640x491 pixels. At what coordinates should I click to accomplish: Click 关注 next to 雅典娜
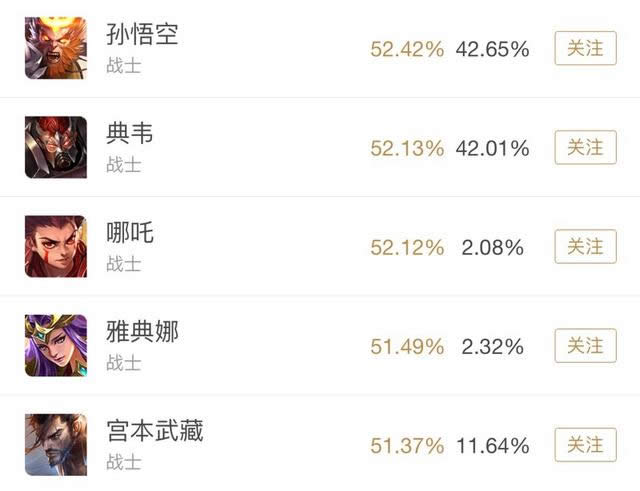[585, 346]
